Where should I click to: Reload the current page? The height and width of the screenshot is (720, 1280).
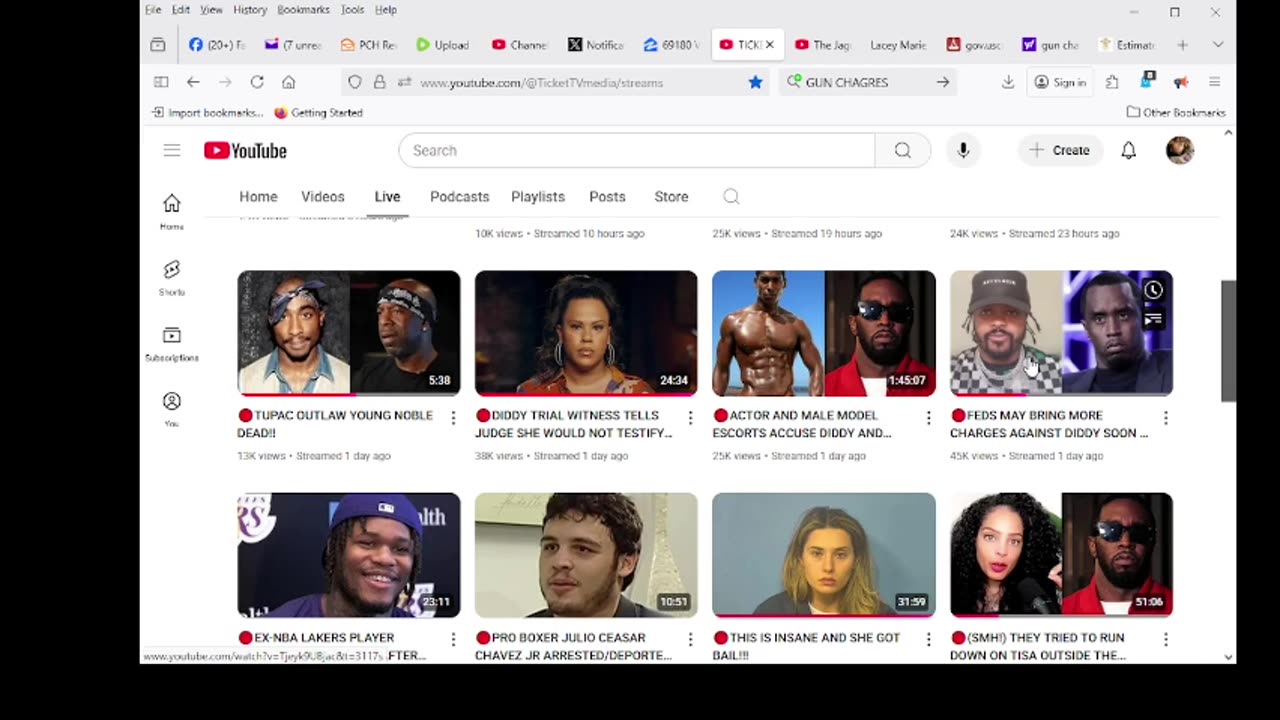(257, 82)
